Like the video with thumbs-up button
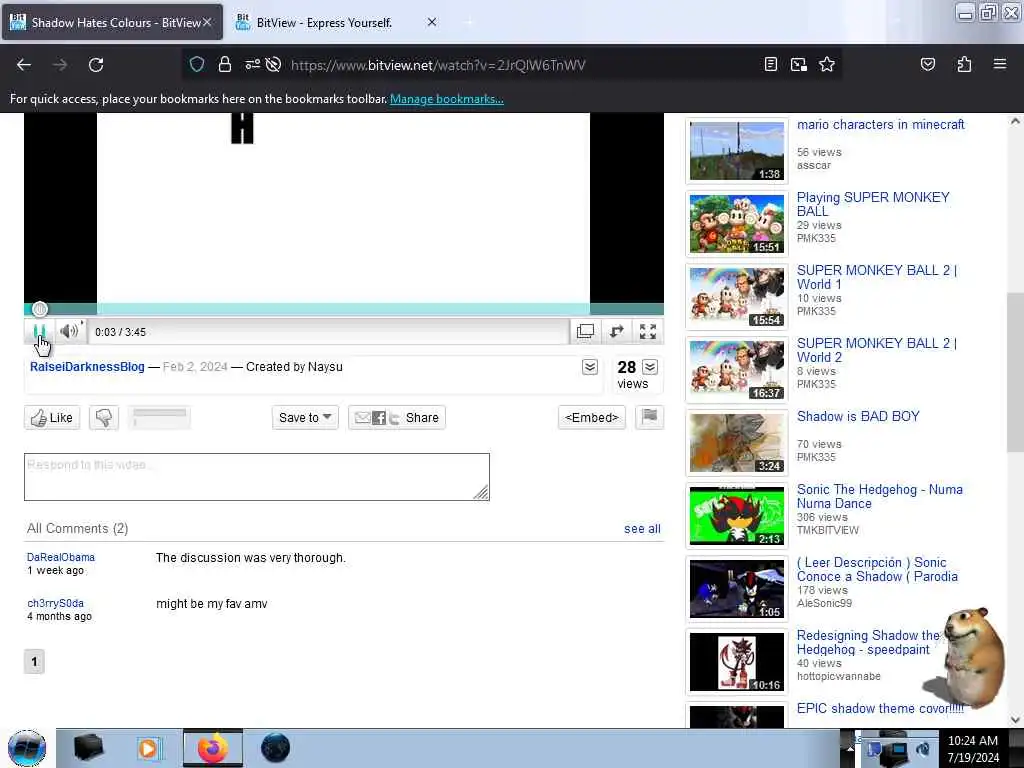This screenshot has width=1024, height=768. [52, 417]
